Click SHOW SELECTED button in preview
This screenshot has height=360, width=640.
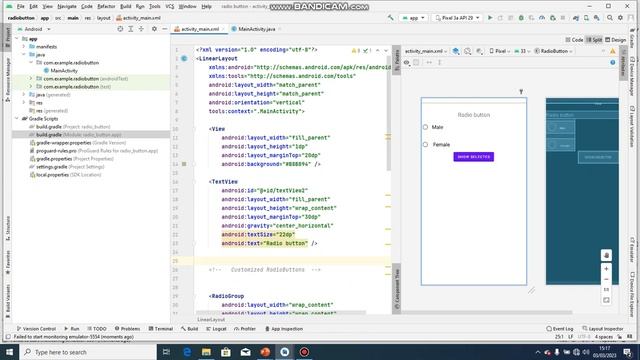(x=473, y=157)
